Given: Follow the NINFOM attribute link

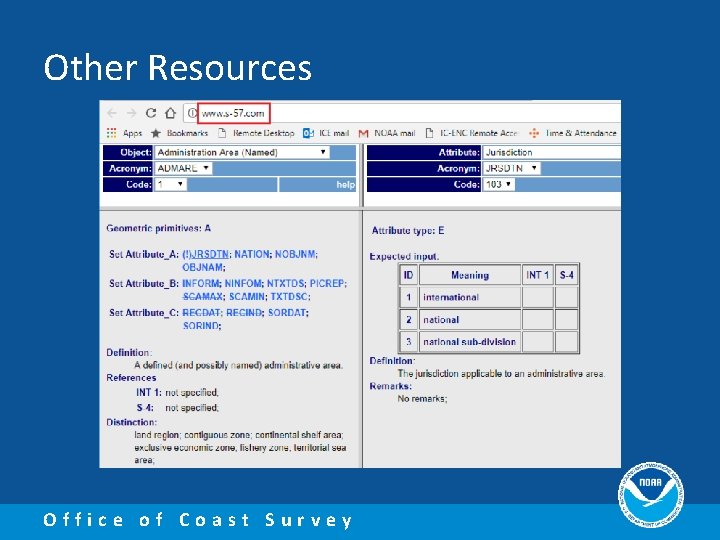Looking at the screenshot, I should [243, 284].
